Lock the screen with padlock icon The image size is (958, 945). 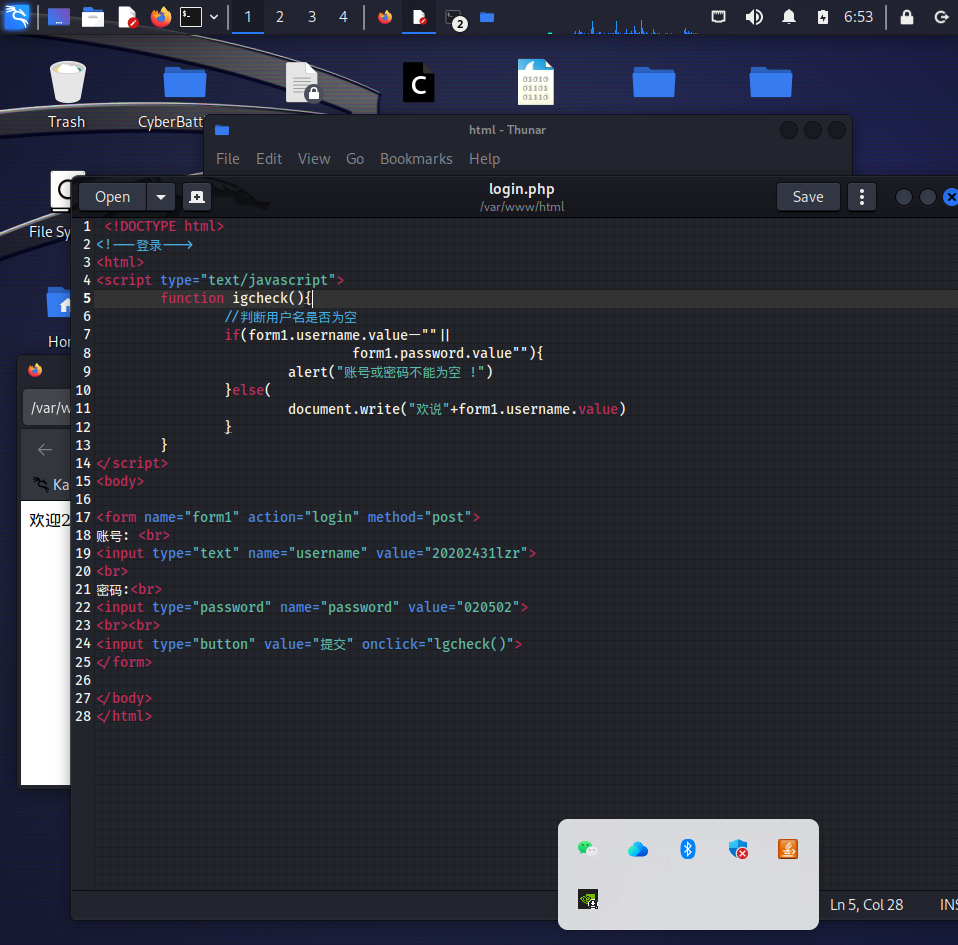pos(907,17)
